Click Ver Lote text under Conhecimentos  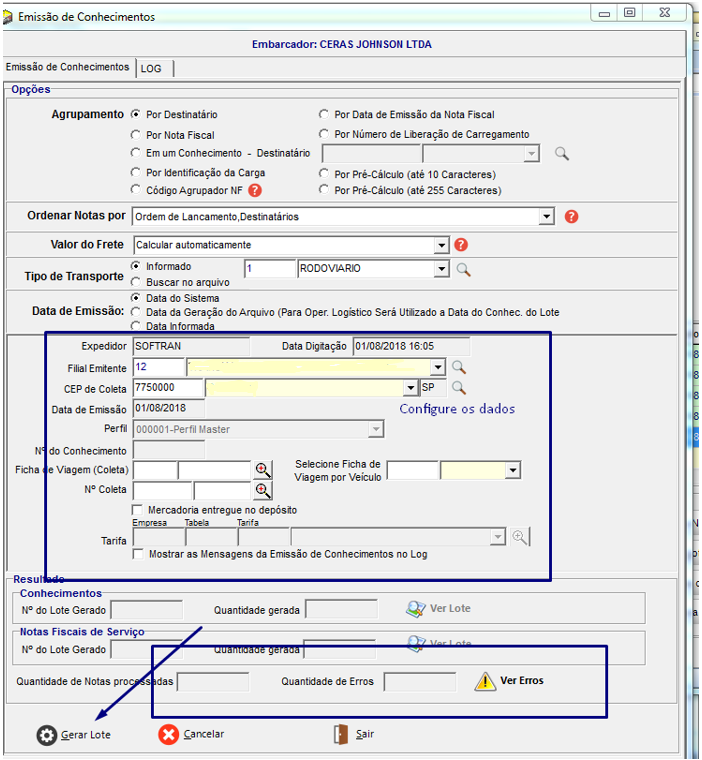tap(450, 608)
